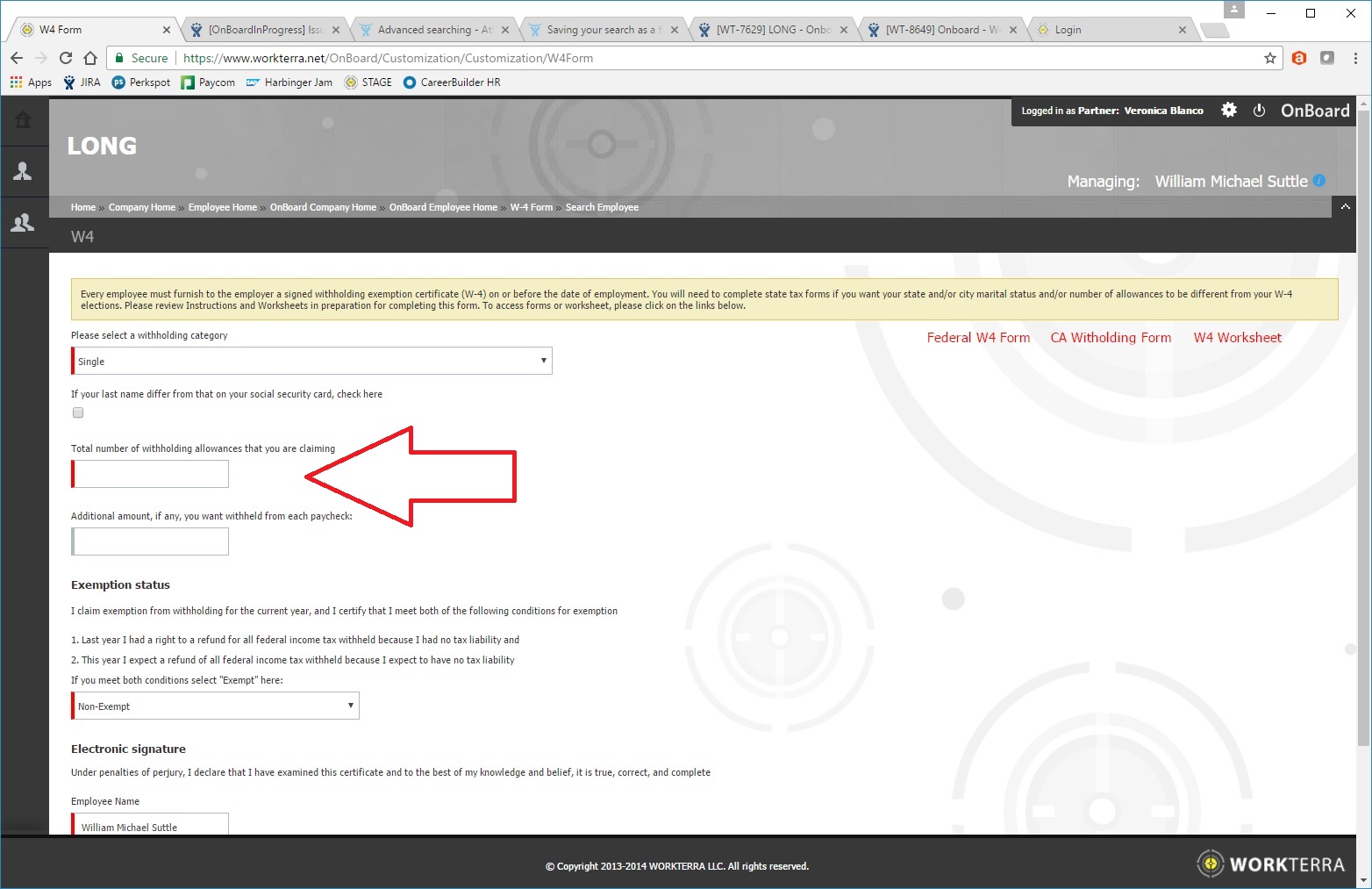Click the total withholding allowances field

coord(150,474)
